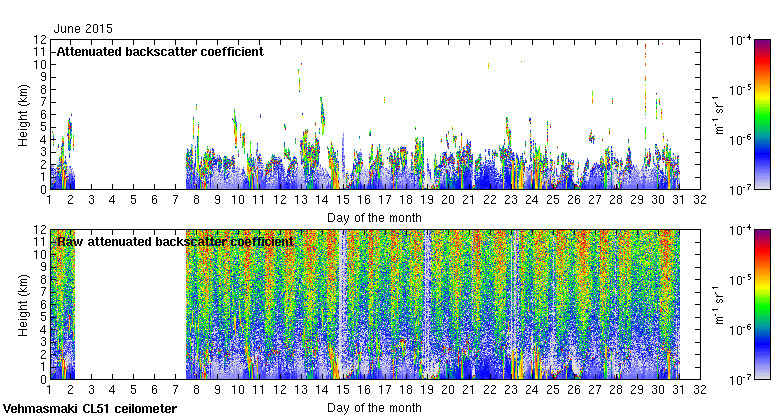This screenshot has width=780, height=420.
Task: Click the 10⁻⁴ label on upper colorbar
Action: tap(741, 40)
